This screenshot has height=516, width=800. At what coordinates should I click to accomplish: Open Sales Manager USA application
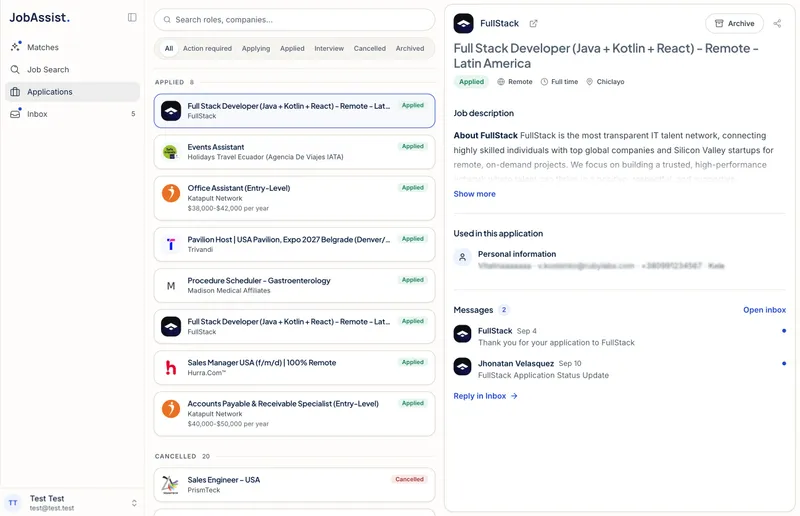pos(294,367)
